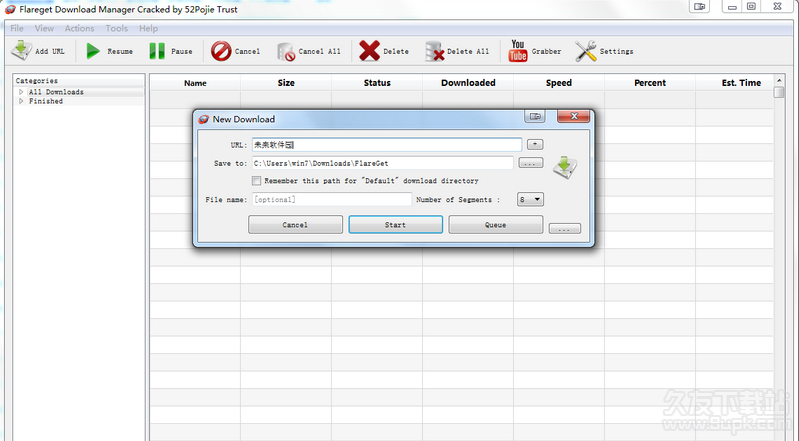Click the dialog's extra title bar button
799x441 pixels.
(x=535, y=117)
